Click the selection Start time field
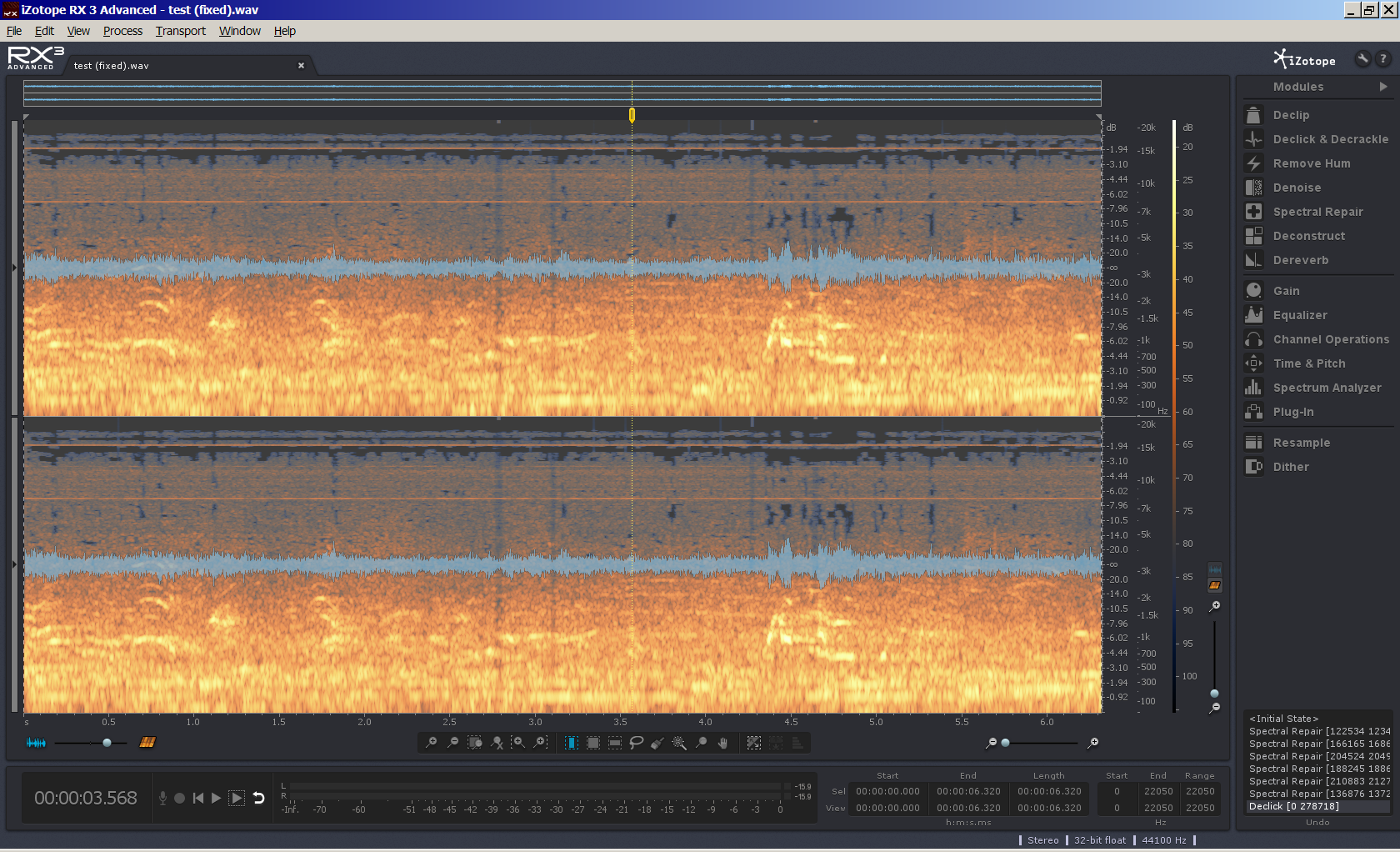Image resolution: width=1400 pixels, height=852 pixels. coord(887,791)
